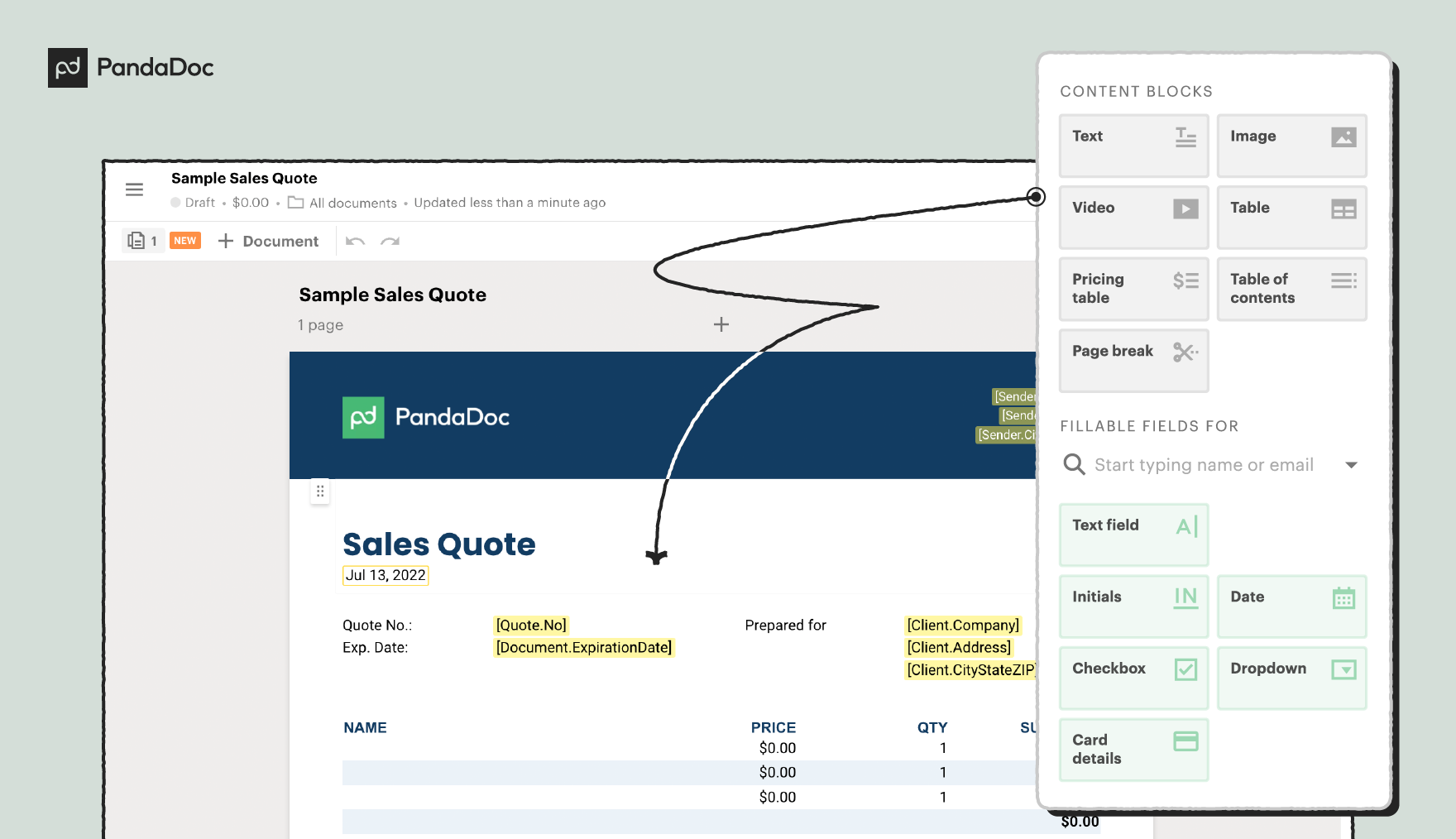Select the Table of contents block
The width and height of the screenshot is (1456, 839).
click(1292, 289)
